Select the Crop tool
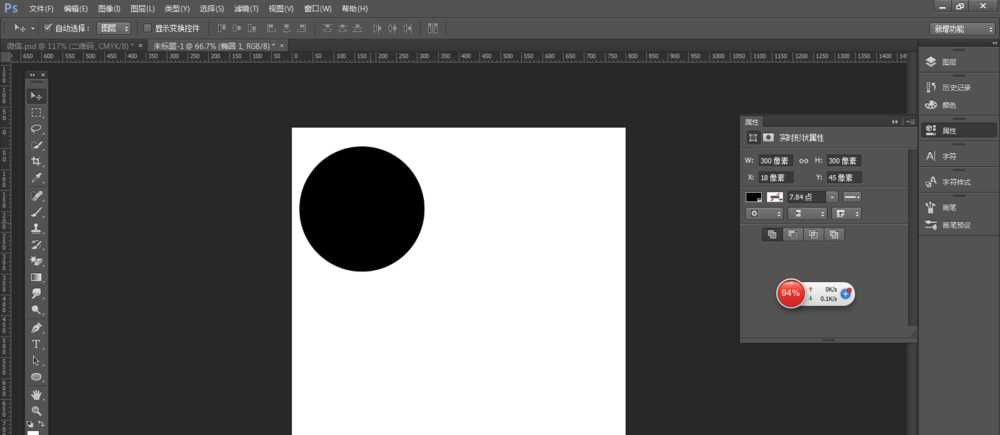1000x435 pixels. [x=36, y=161]
